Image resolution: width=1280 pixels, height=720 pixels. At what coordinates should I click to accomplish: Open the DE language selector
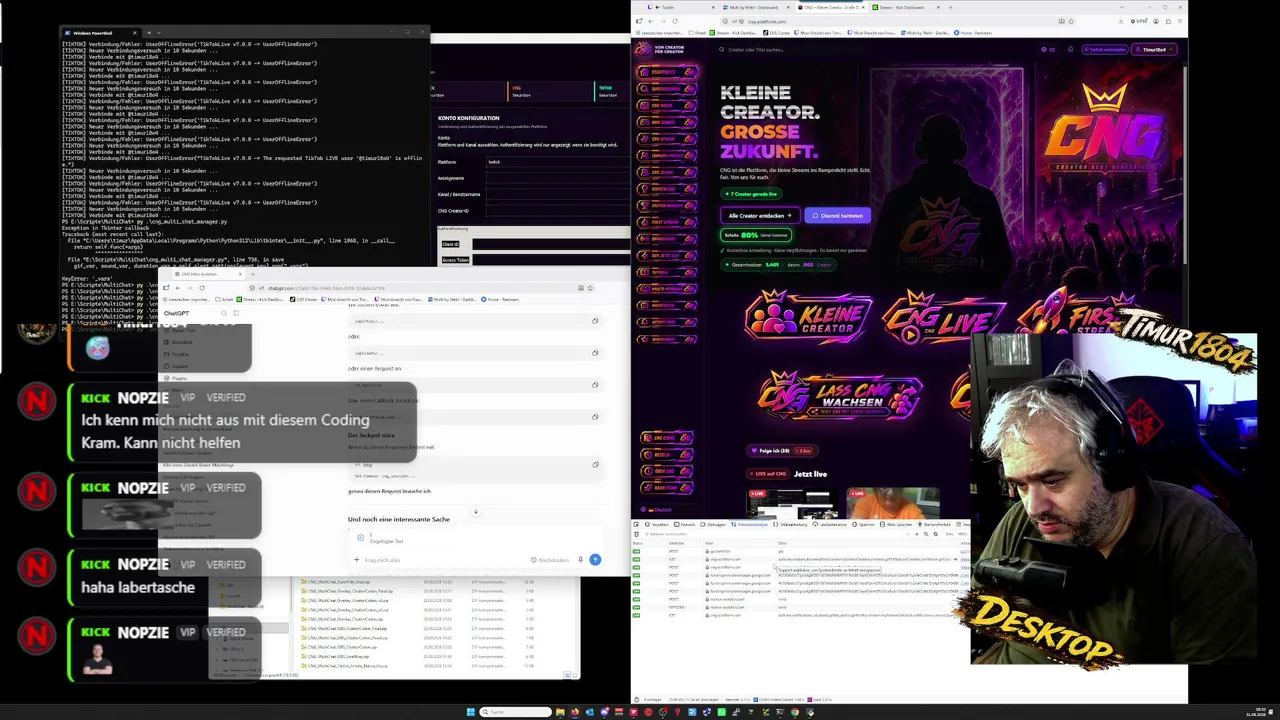[x=1048, y=49]
